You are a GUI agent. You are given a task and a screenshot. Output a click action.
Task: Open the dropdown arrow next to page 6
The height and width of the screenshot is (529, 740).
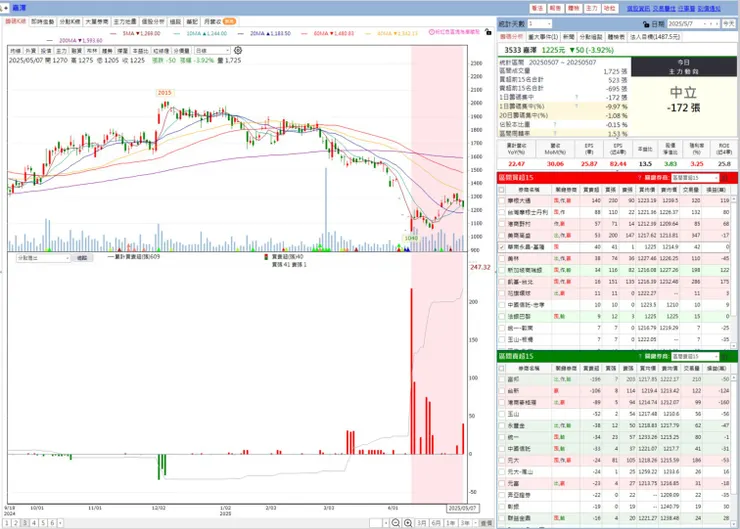point(60,523)
